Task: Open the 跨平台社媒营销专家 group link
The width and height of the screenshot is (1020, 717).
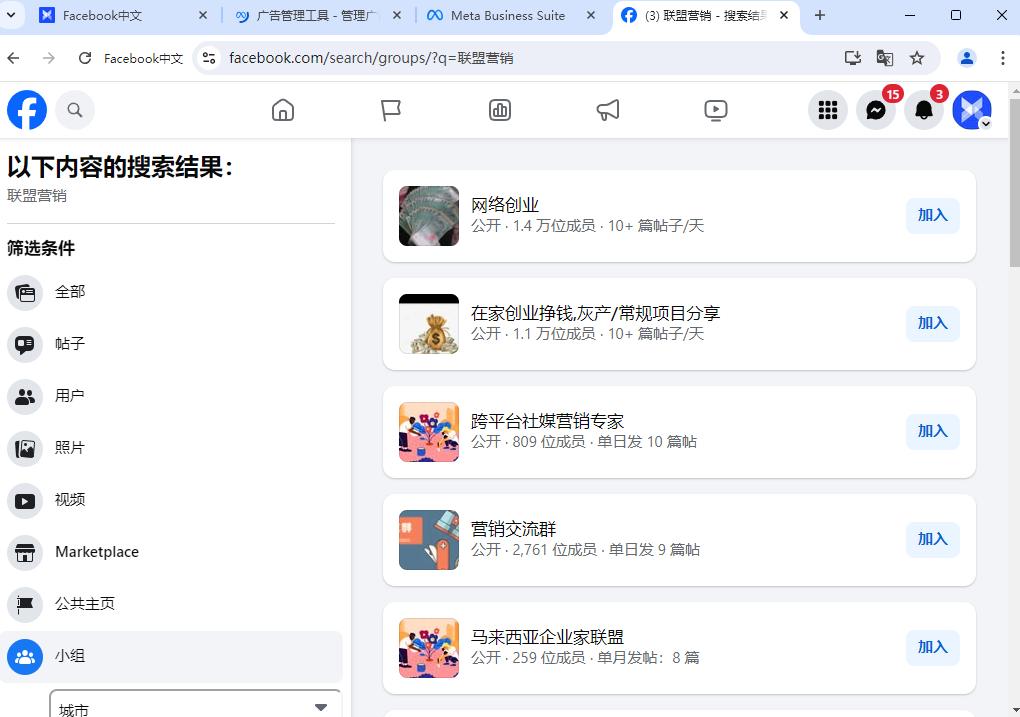Action: tap(547, 422)
